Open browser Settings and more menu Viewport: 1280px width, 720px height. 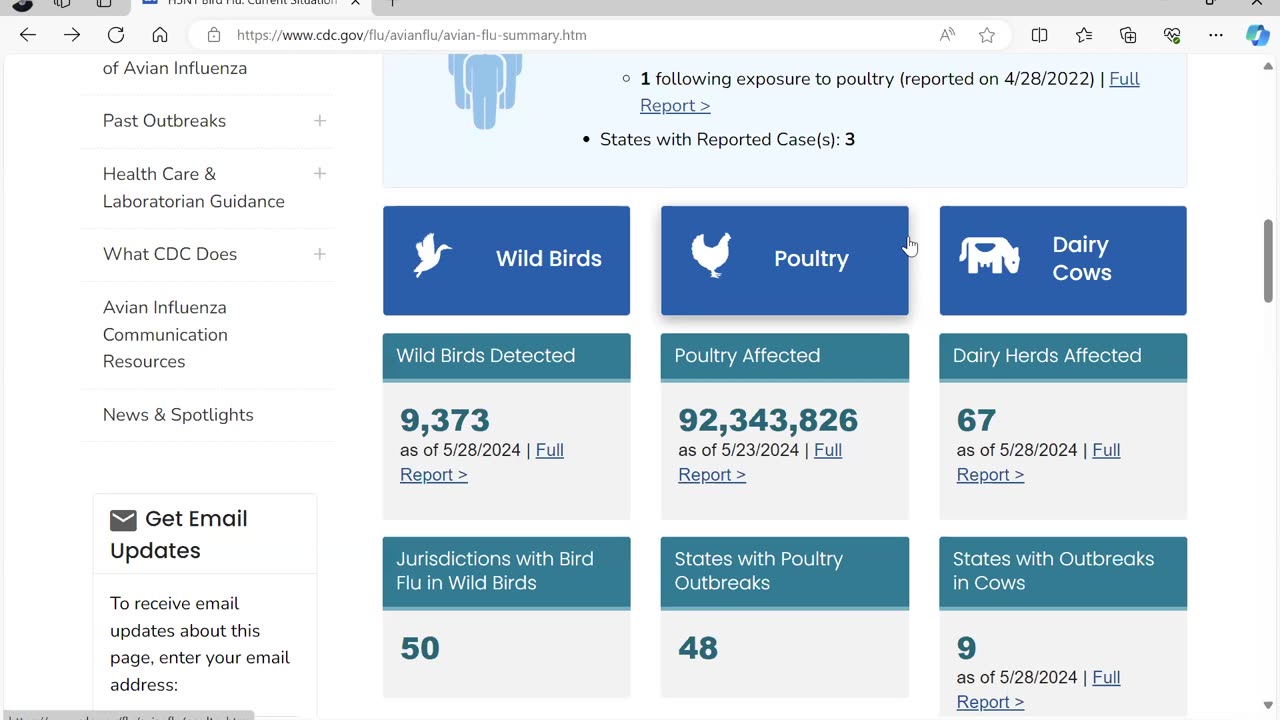(1216, 35)
